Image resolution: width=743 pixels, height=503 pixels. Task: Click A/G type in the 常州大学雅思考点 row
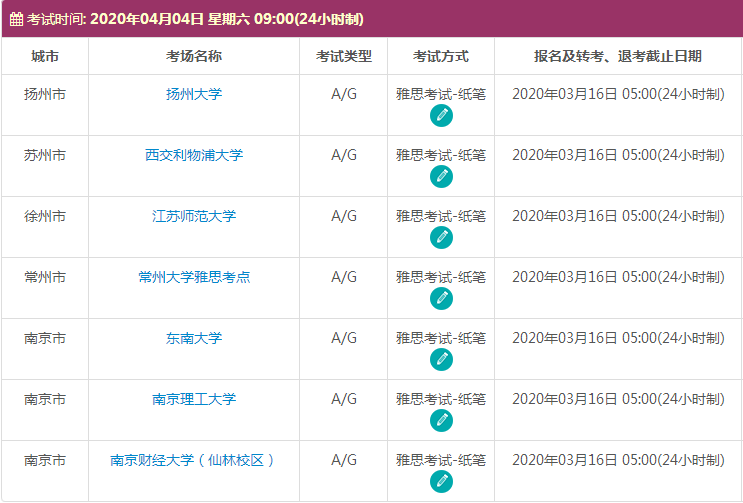tap(344, 277)
